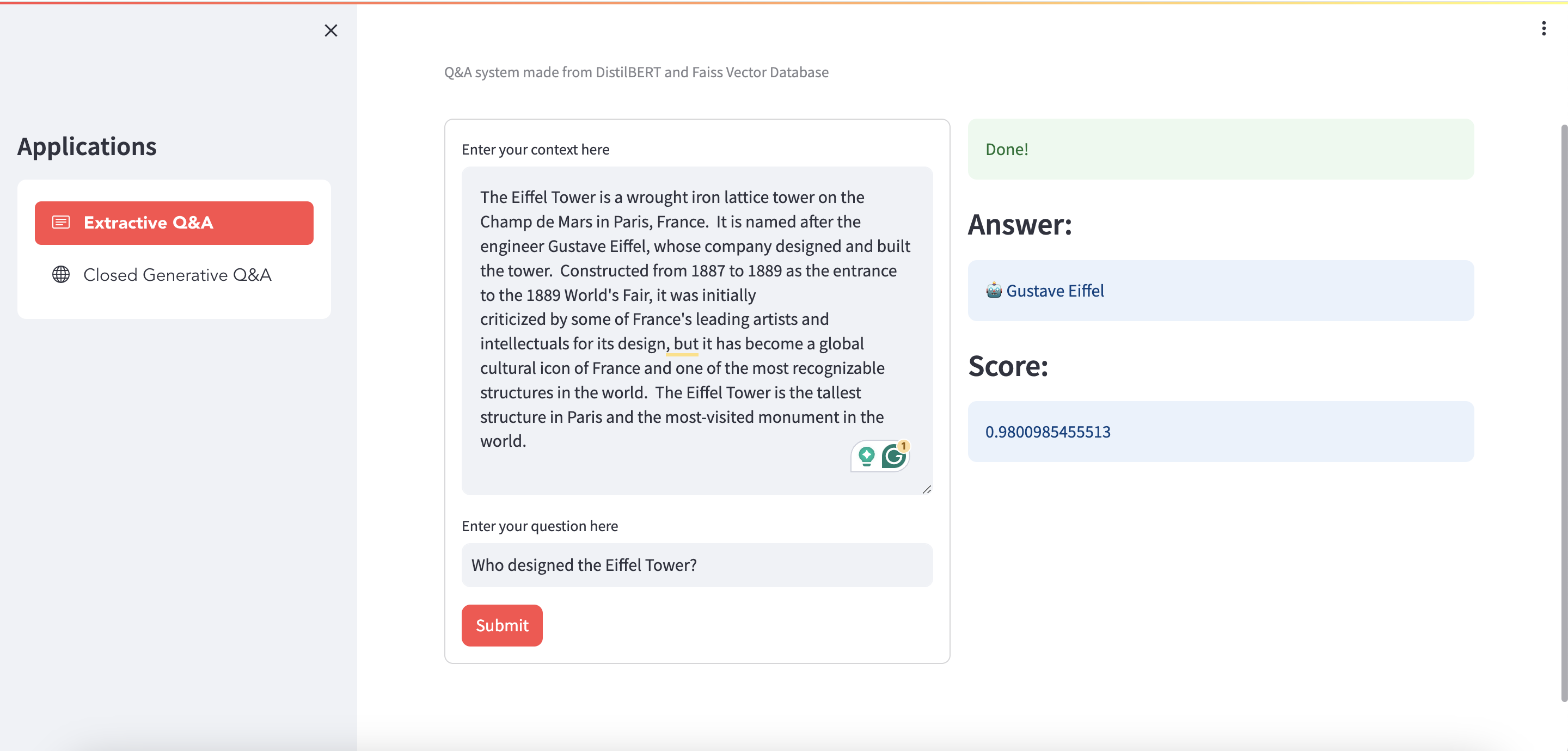Click the Gustave Eiffel answer text
Image resolution: width=1568 pixels, height=751 pixels.
click(x=1054, y=291)
